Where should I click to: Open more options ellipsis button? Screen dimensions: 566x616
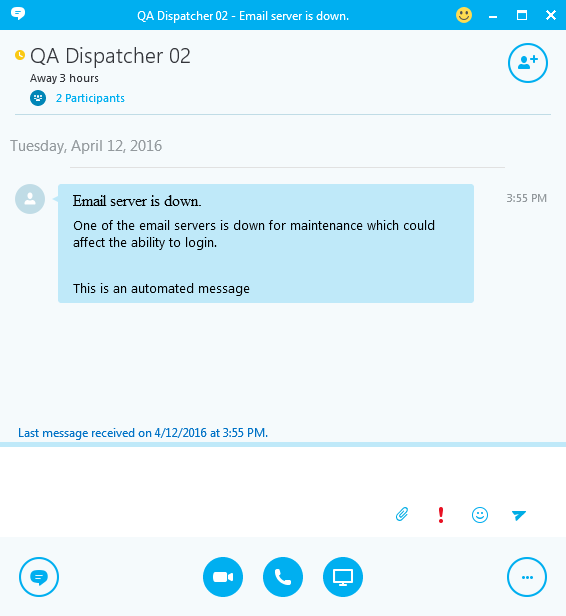point(527,577)
